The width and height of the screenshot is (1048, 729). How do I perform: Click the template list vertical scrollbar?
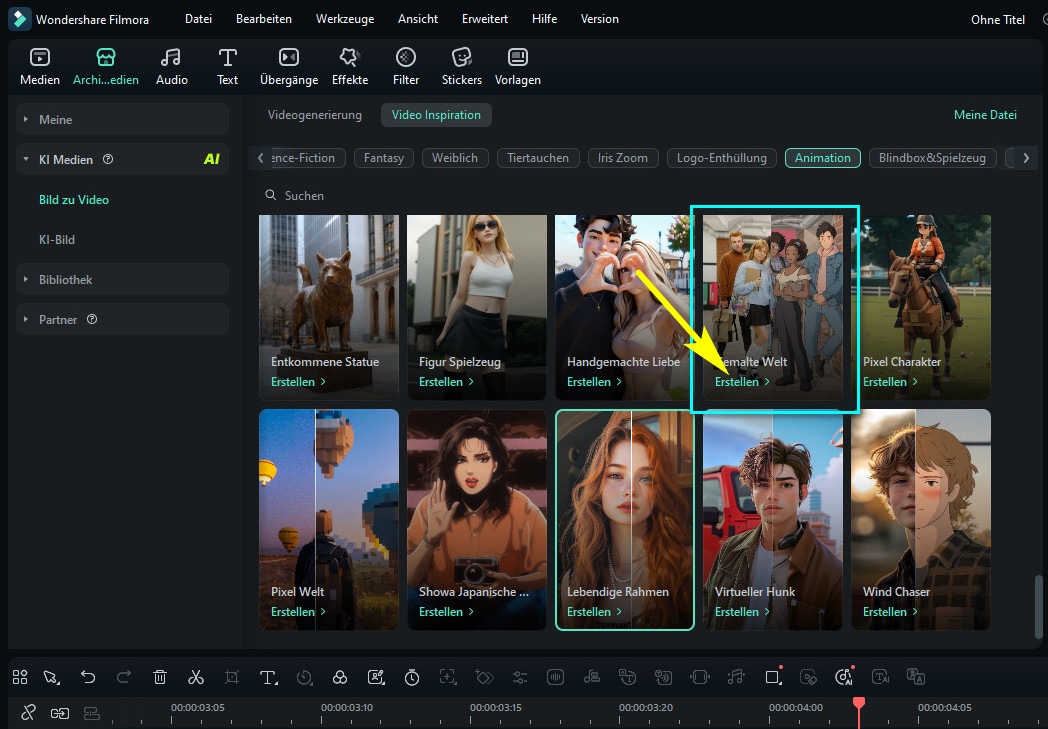tap(1038, 607)
